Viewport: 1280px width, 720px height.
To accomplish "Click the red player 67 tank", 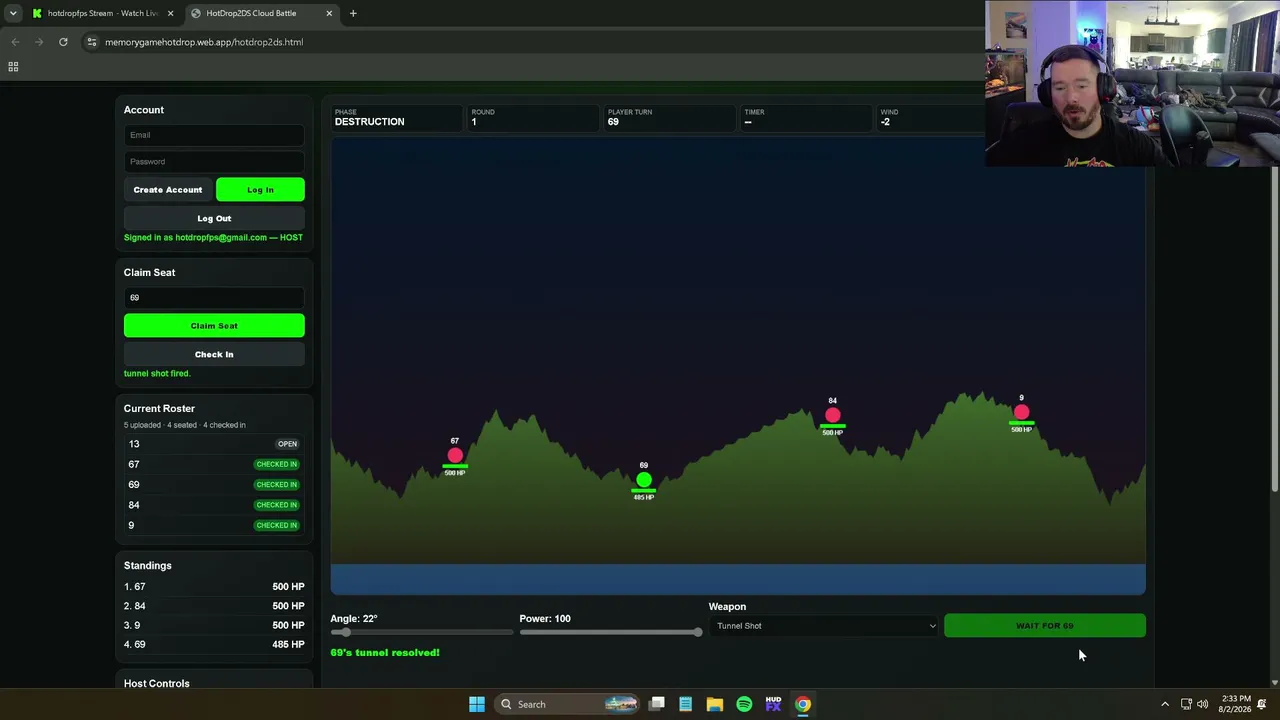I will click(x=455, y=456).
